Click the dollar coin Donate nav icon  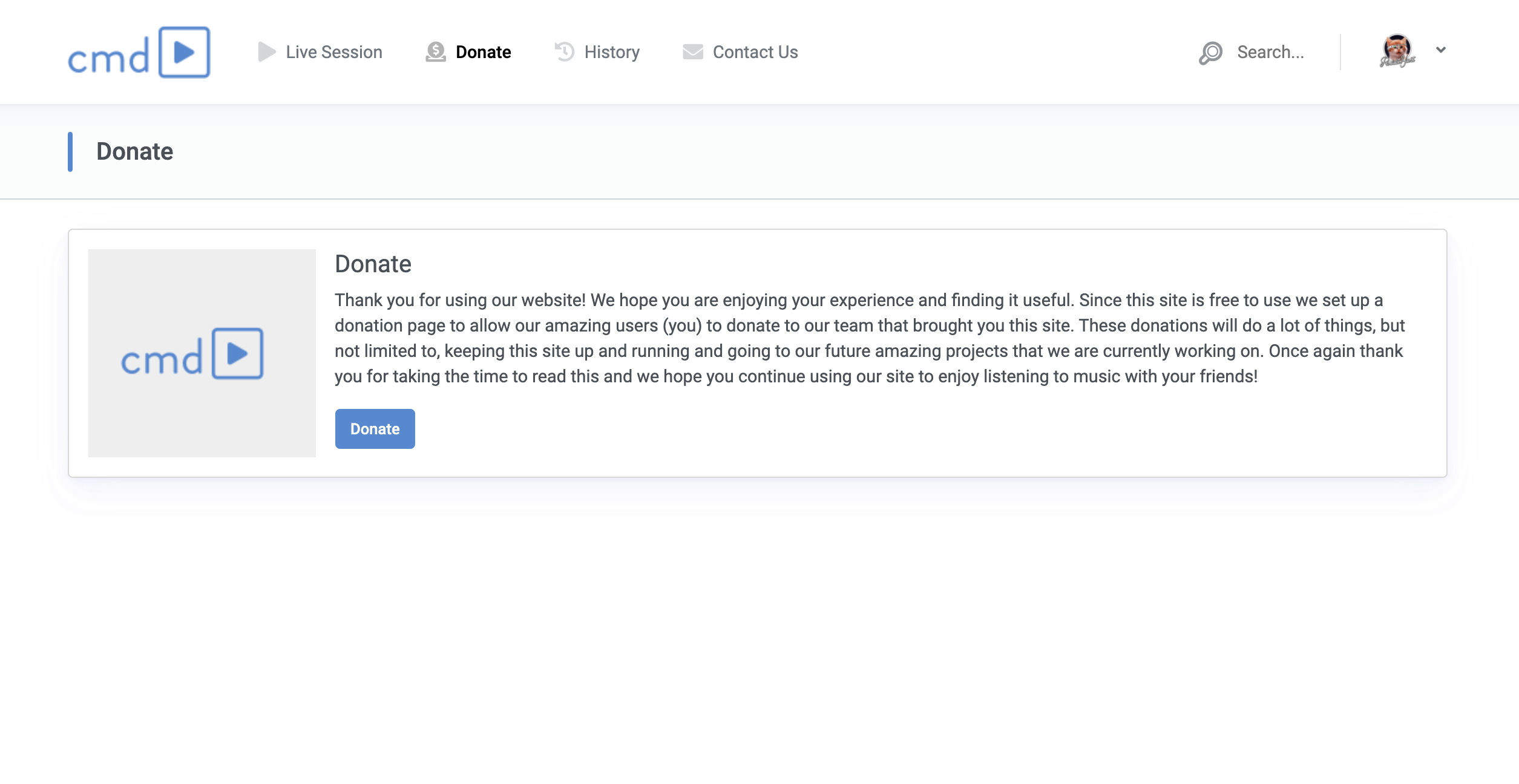pos(436,52)
